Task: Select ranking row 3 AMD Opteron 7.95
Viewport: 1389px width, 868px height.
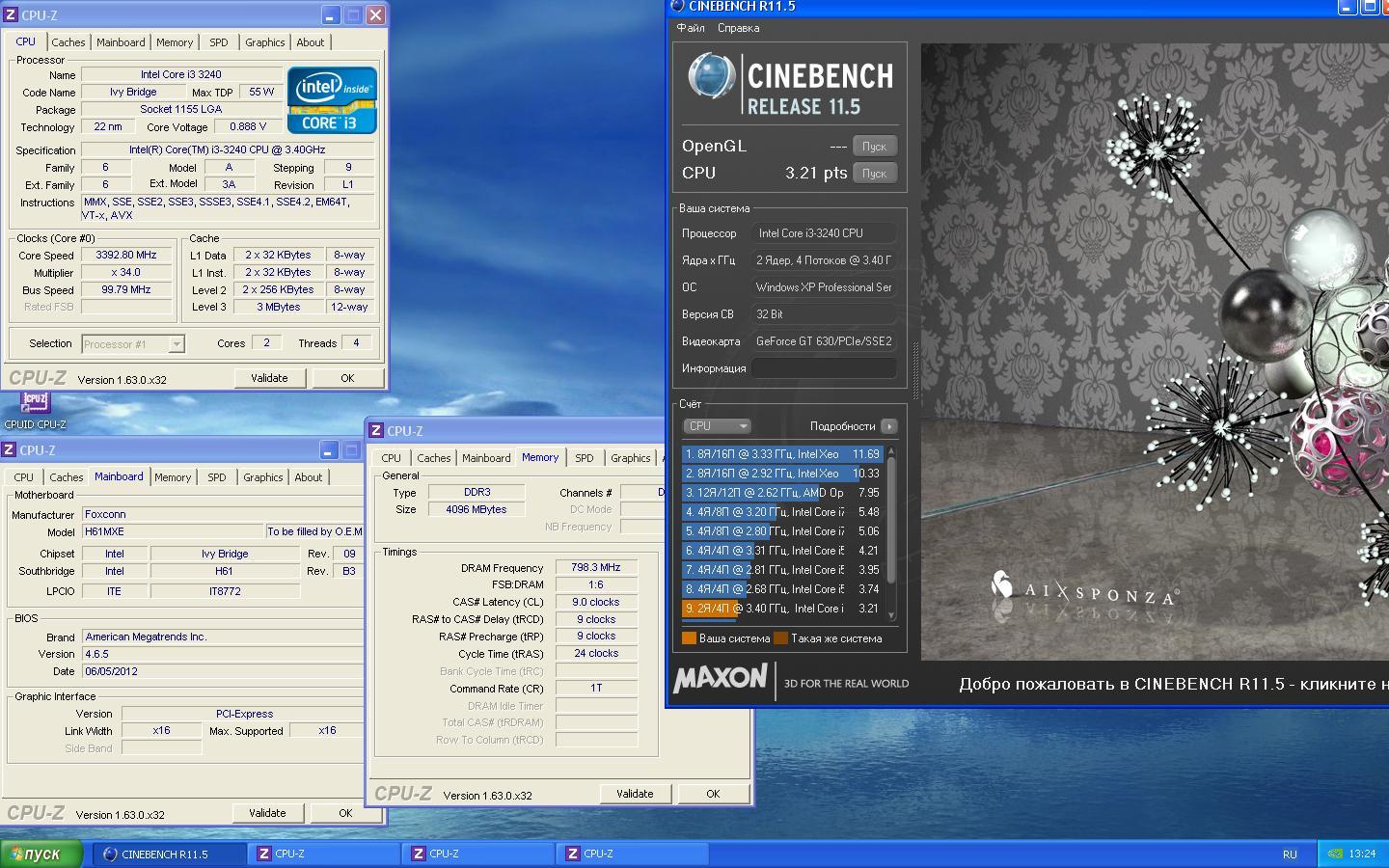Action: pos(782,493)
